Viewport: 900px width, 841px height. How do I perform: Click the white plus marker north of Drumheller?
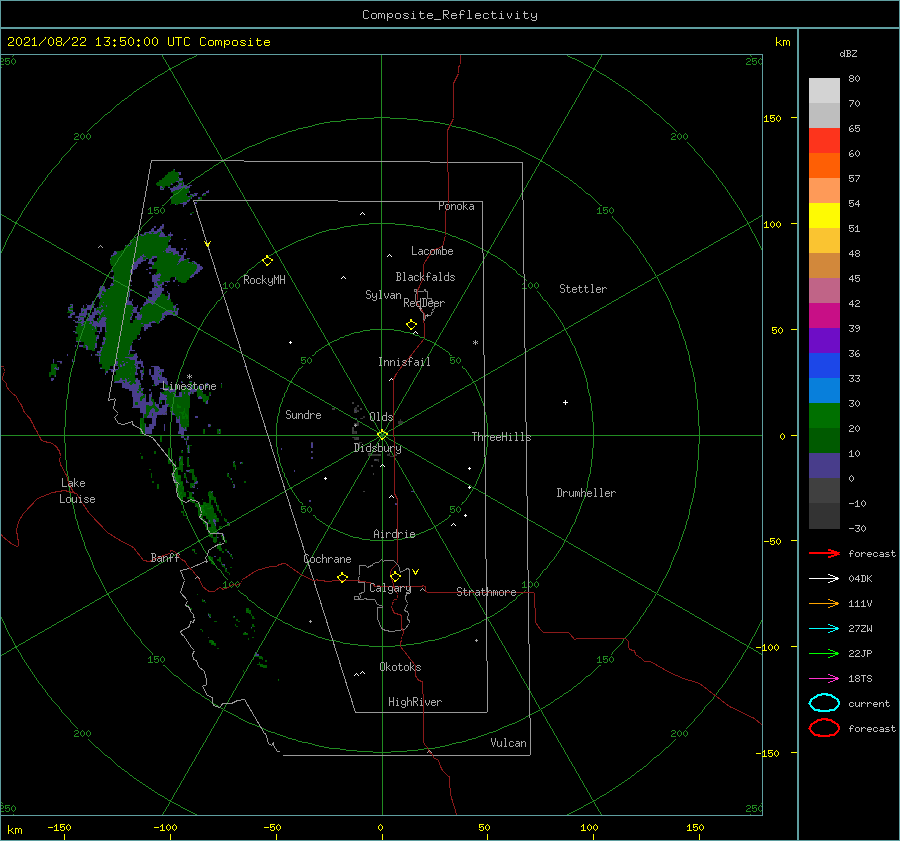tap(565, 402)
